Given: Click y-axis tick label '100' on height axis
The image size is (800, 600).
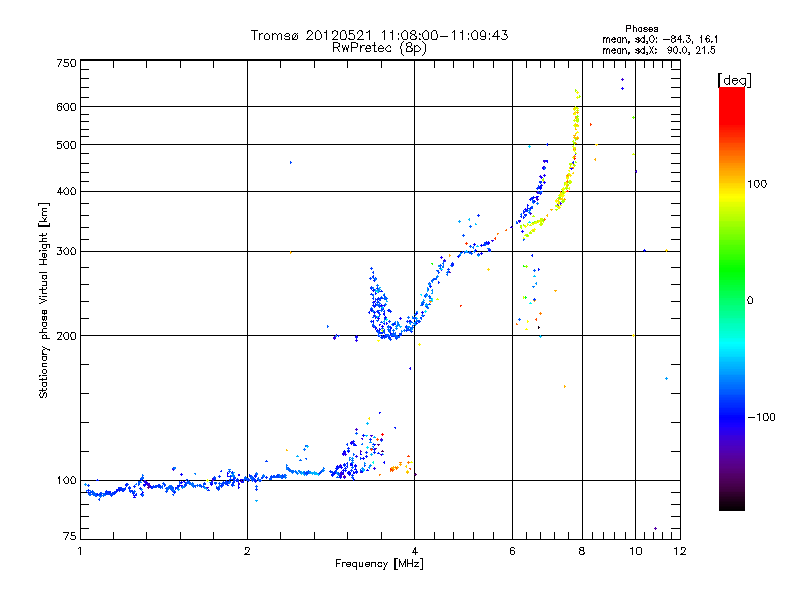Looking at the screenshot, I should click(67, 481).
